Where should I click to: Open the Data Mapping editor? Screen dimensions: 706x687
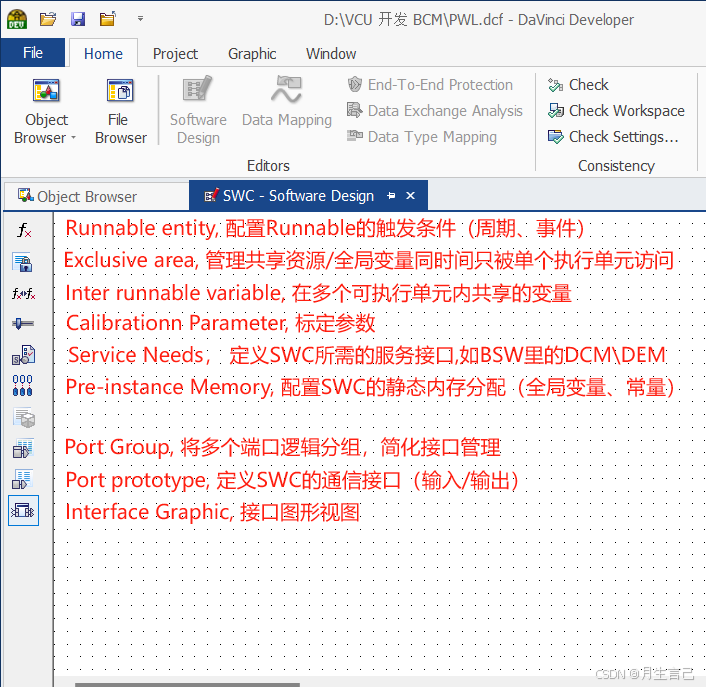(287, 103)
